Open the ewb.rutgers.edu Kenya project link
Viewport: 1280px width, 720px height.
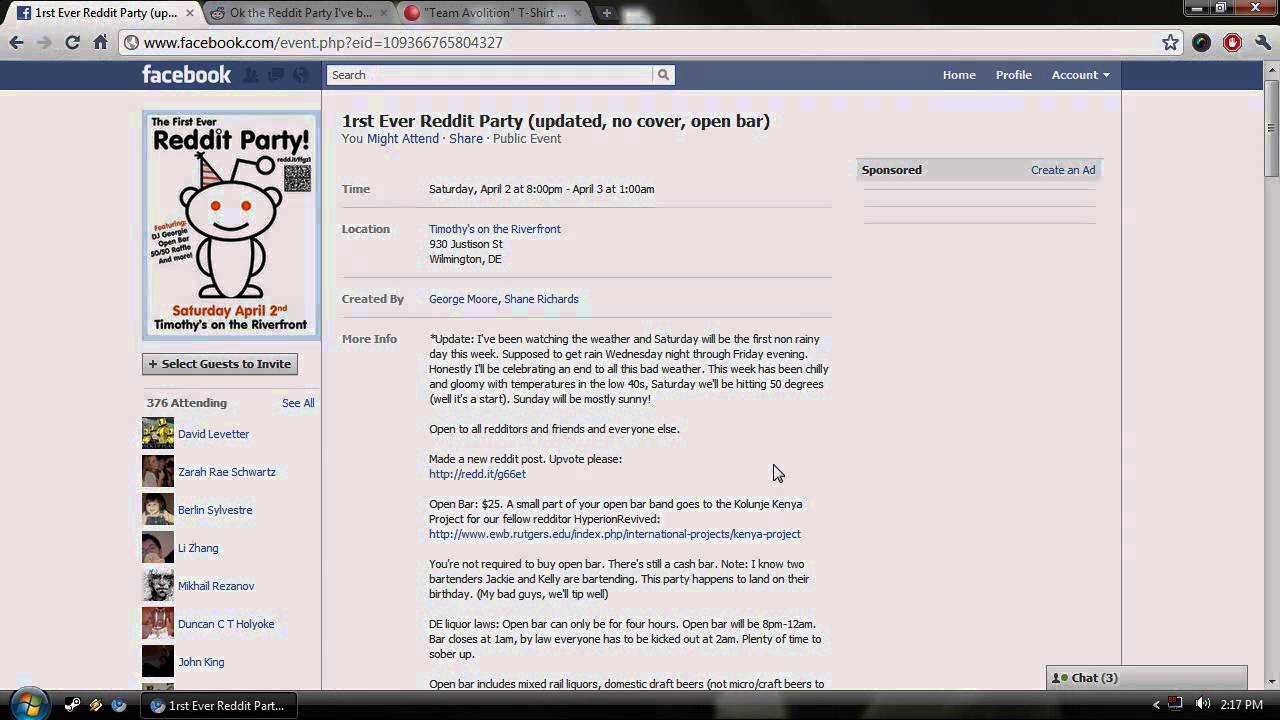[615, 534]
